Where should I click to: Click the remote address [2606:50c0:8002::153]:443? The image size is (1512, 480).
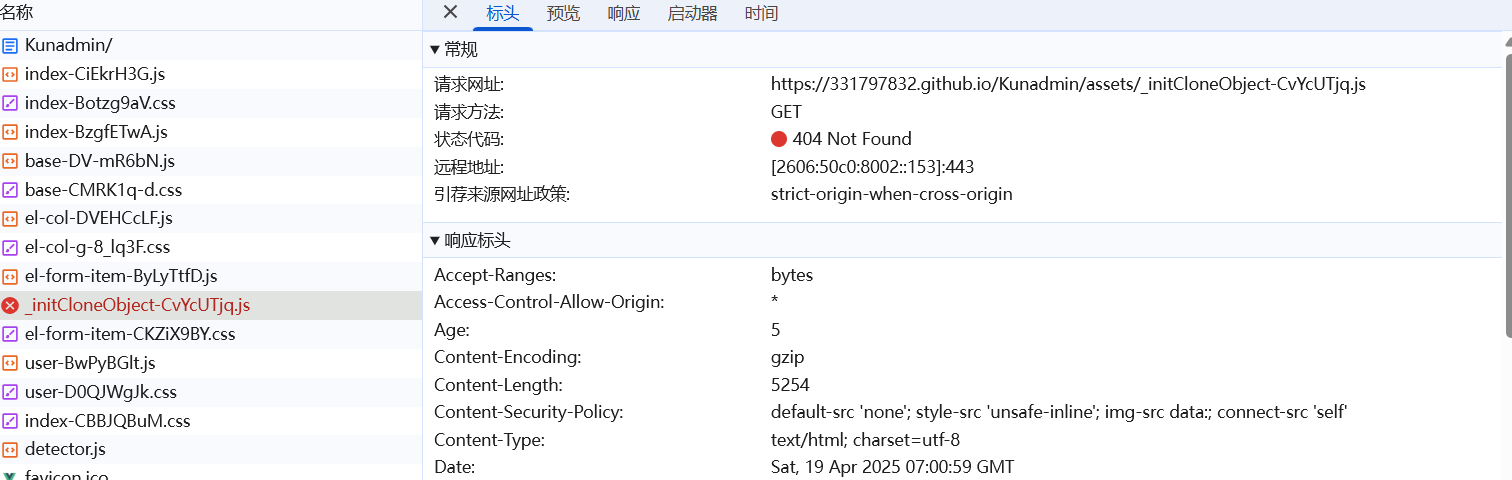click(872, 167)
